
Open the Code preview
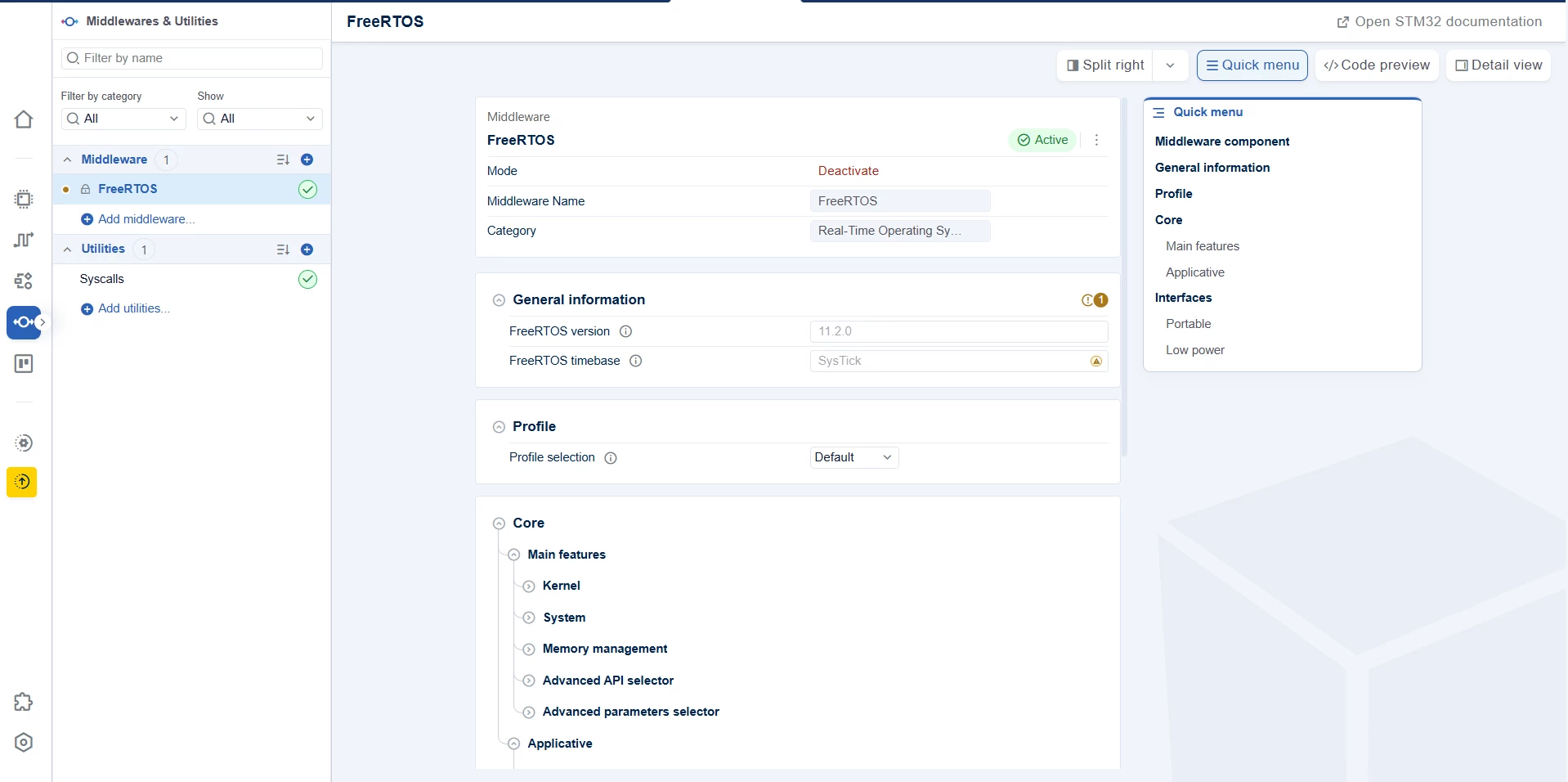point(1377,65)
